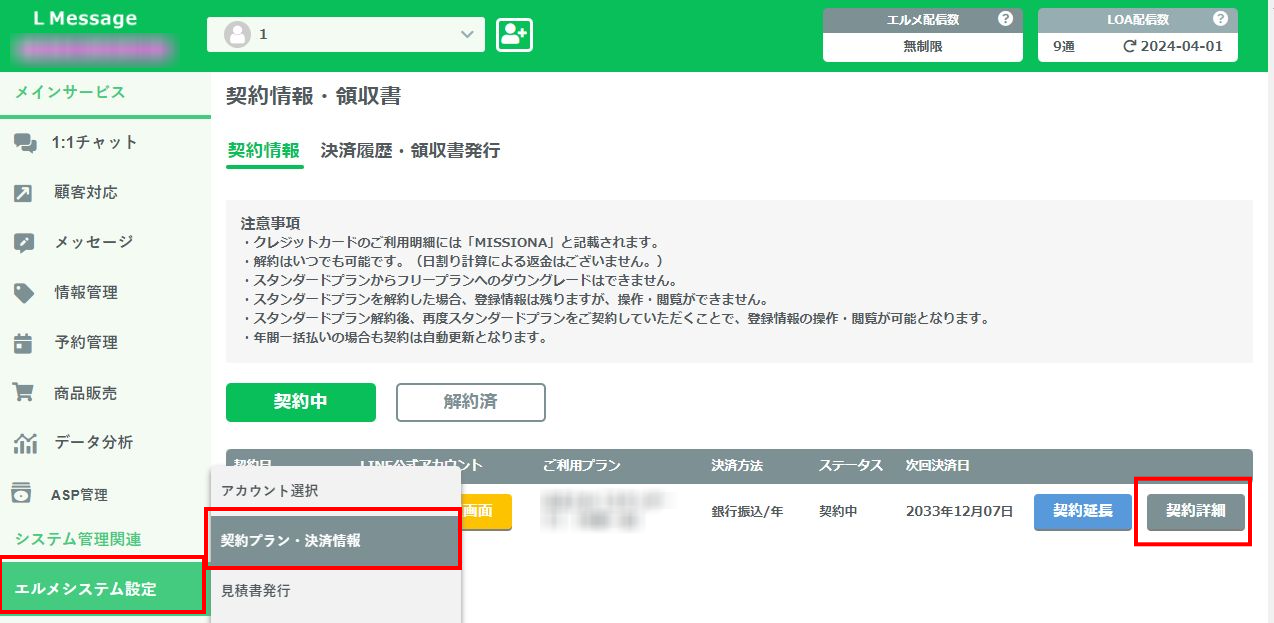Click the add friend icon next to account selector
The width and height of the screenshot is (1274, 623).
[x=514, y=34]
